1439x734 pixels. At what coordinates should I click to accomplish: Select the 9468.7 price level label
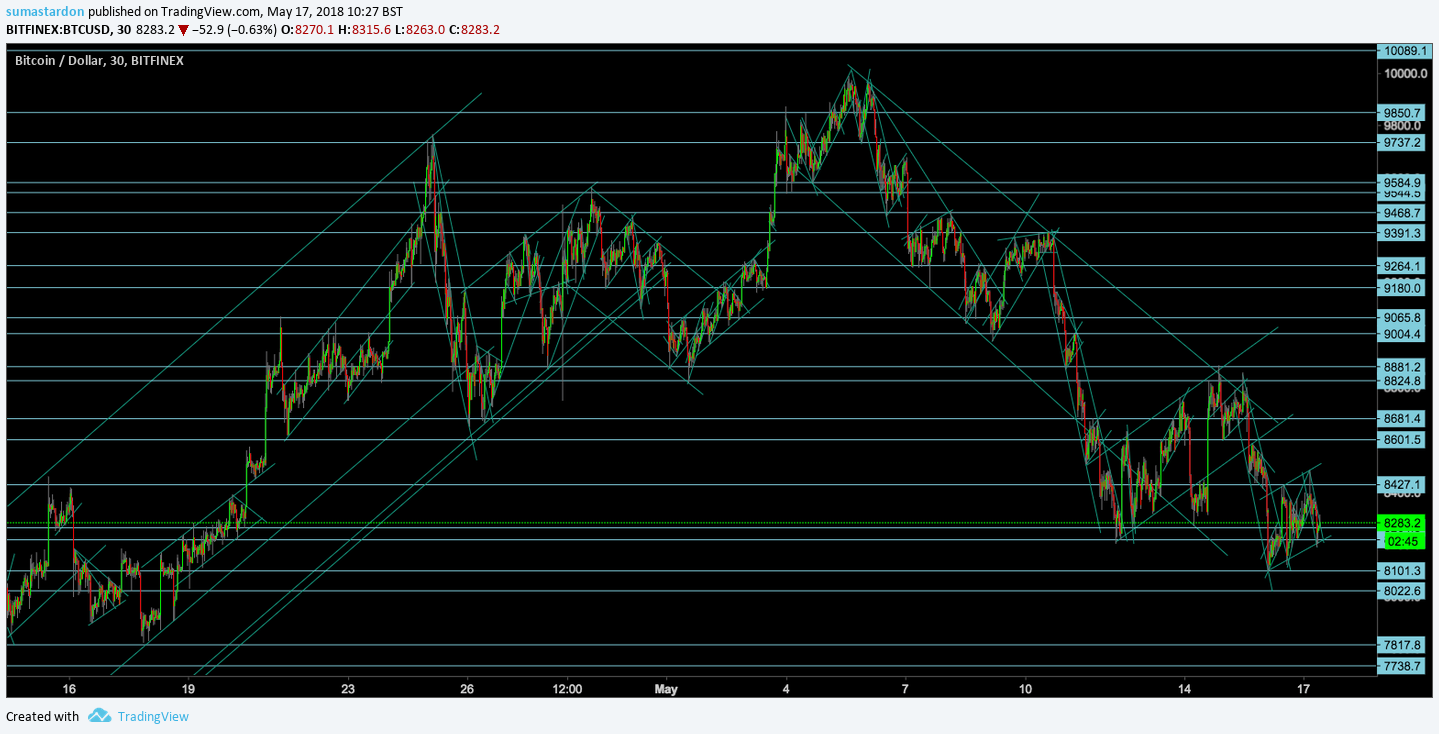[x=1401, y=213]
